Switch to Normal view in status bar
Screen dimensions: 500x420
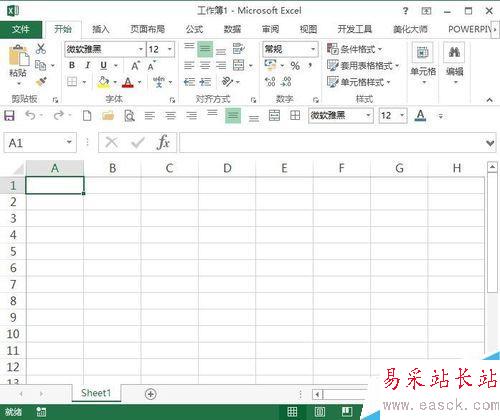pos(292,412)
